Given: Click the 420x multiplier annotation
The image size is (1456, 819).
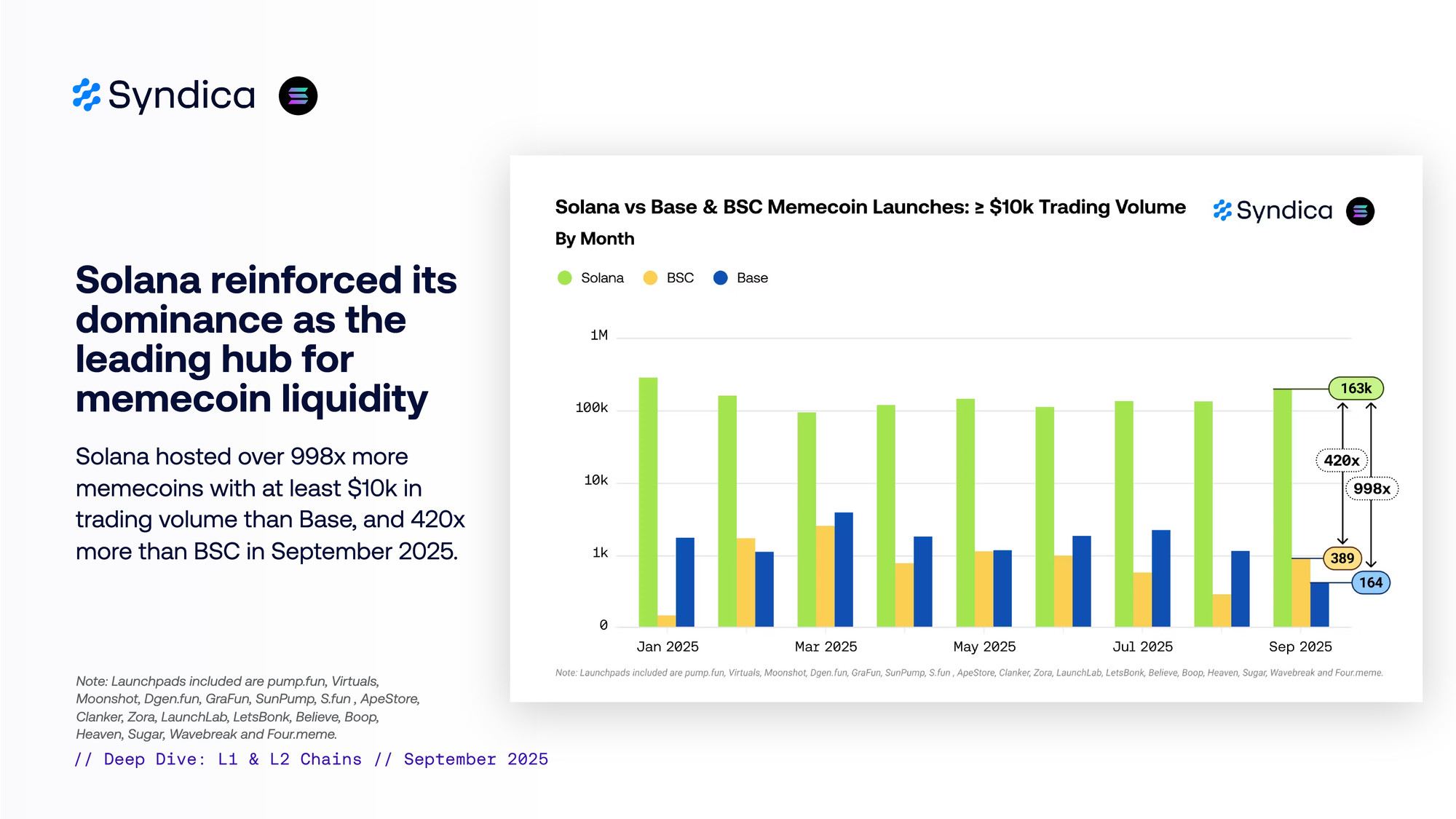Looking at the screenshot, I should point(1341,460).
